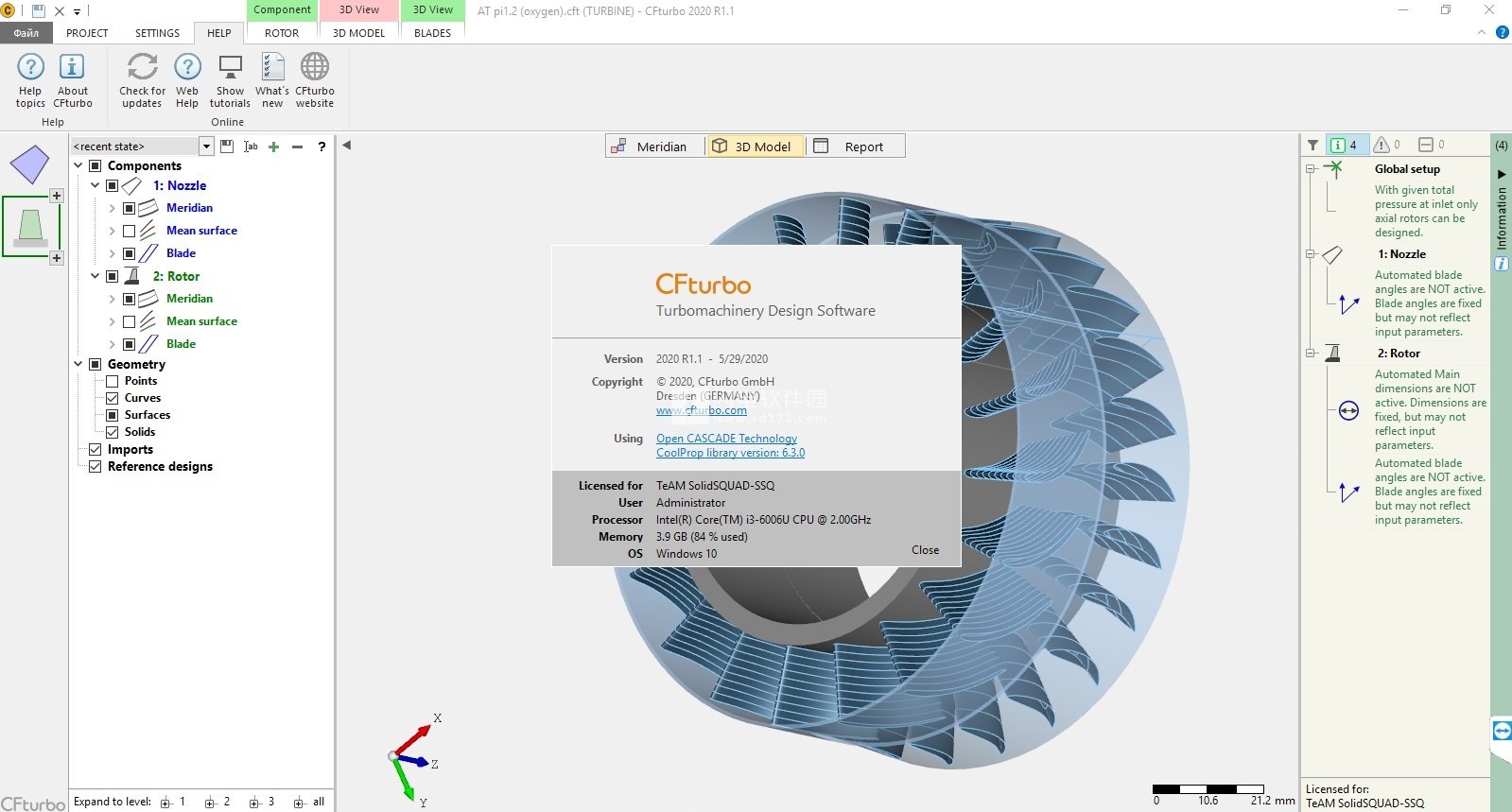Click Global setup icon in messages
Screen dimensions: 1512x812
coord(1333,169)
